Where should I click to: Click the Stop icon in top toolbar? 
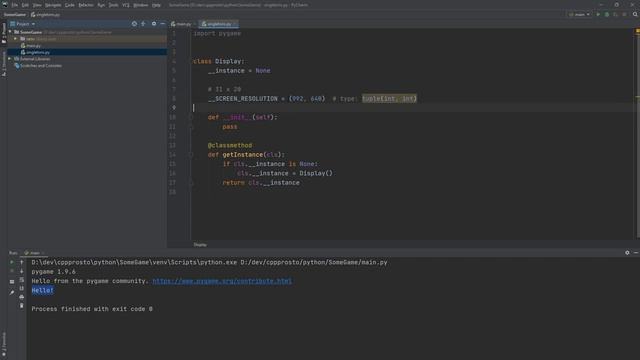pyautogui.click(x=624, y=15)
